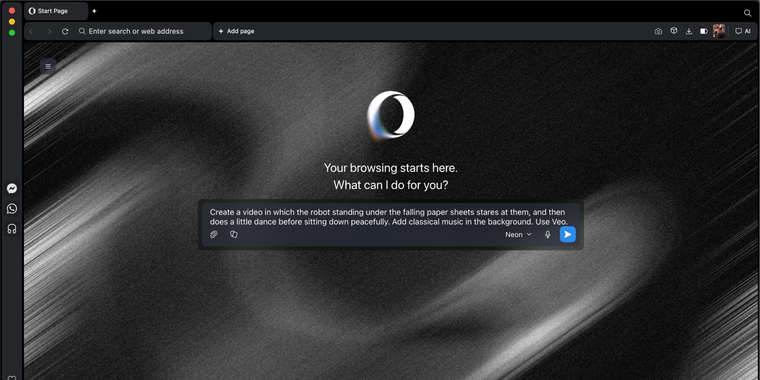Click inside the prompt text box
This screenshot has width=760, height=380.
(x=389, y=217)
